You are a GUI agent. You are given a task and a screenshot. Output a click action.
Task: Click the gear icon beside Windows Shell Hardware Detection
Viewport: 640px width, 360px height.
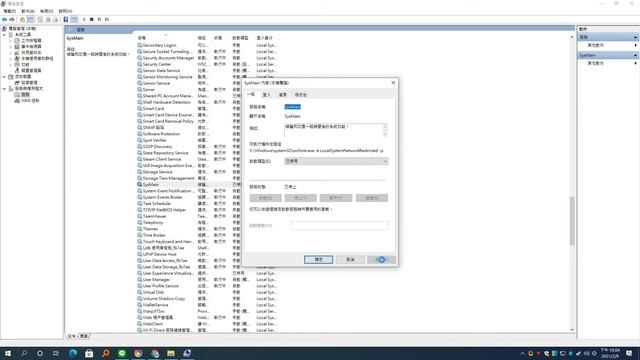click(x=140, y=102)
